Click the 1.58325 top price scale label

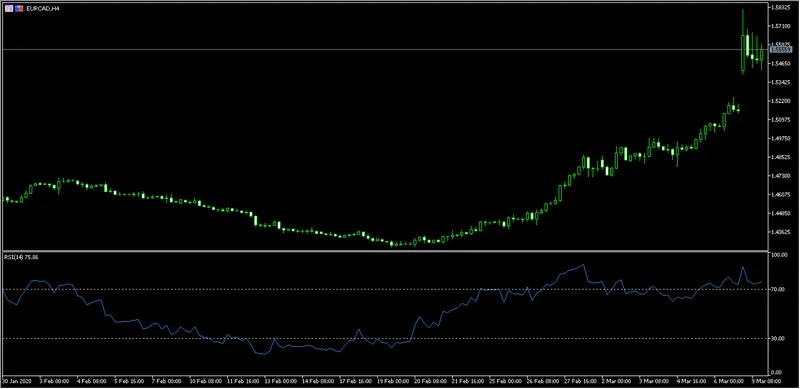[x=781, y=8]
